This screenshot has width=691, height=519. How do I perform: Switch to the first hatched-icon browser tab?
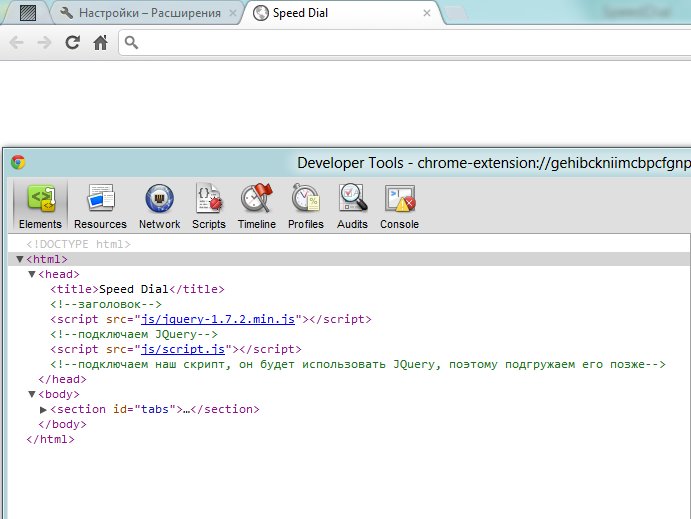[28, 13]
